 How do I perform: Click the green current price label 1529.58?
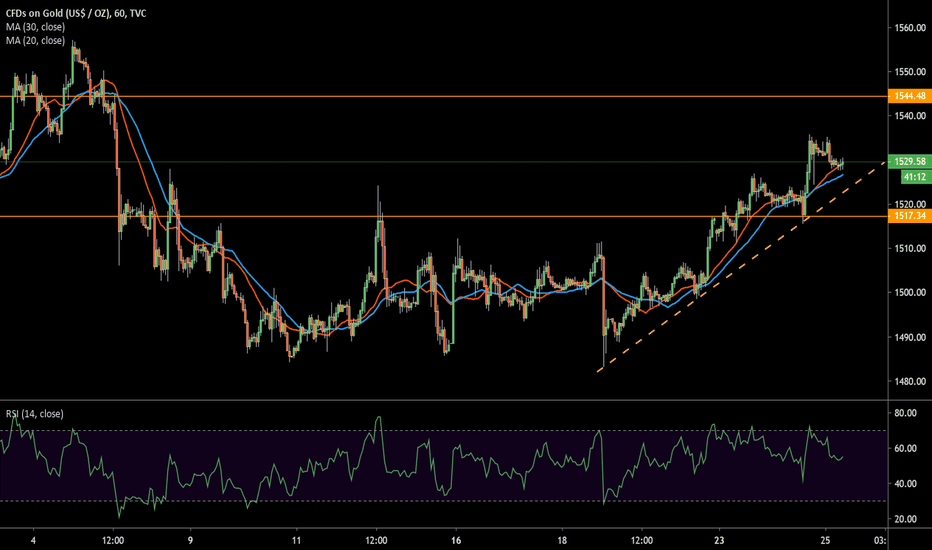point(909,161)
